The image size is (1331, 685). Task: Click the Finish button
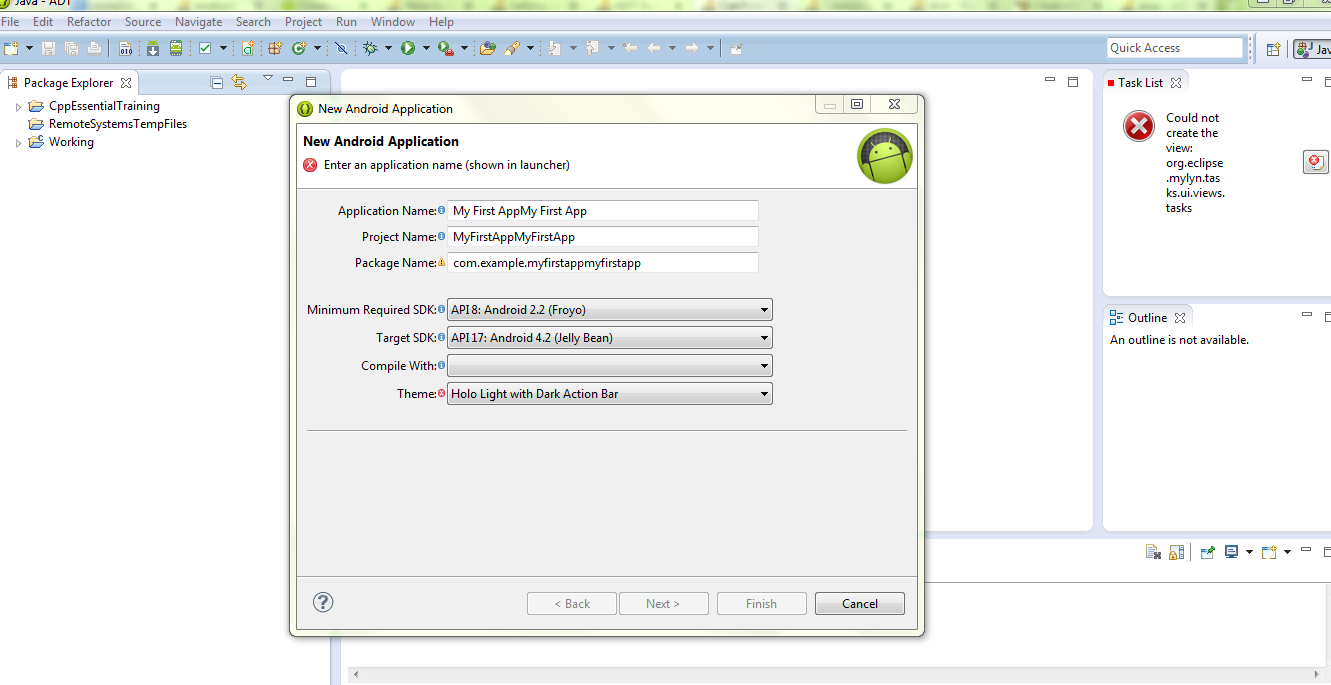pos(761,604)
